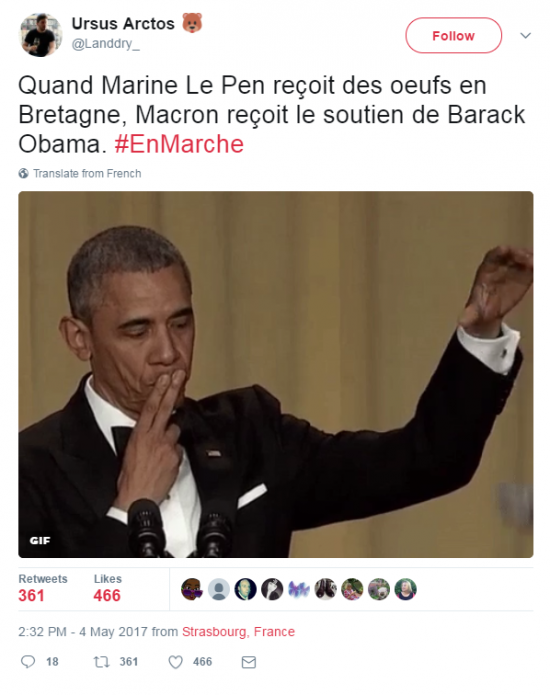The height and width of the screenshot is (695, 550).
Task: Click the reply speech bubble icon
Action: (x=28, y=662)
